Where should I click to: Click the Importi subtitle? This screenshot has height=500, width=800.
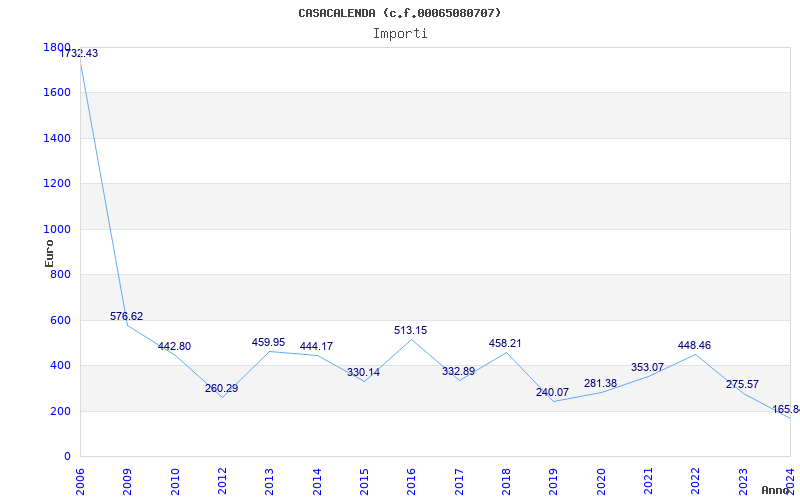click(x=400, y=34)
